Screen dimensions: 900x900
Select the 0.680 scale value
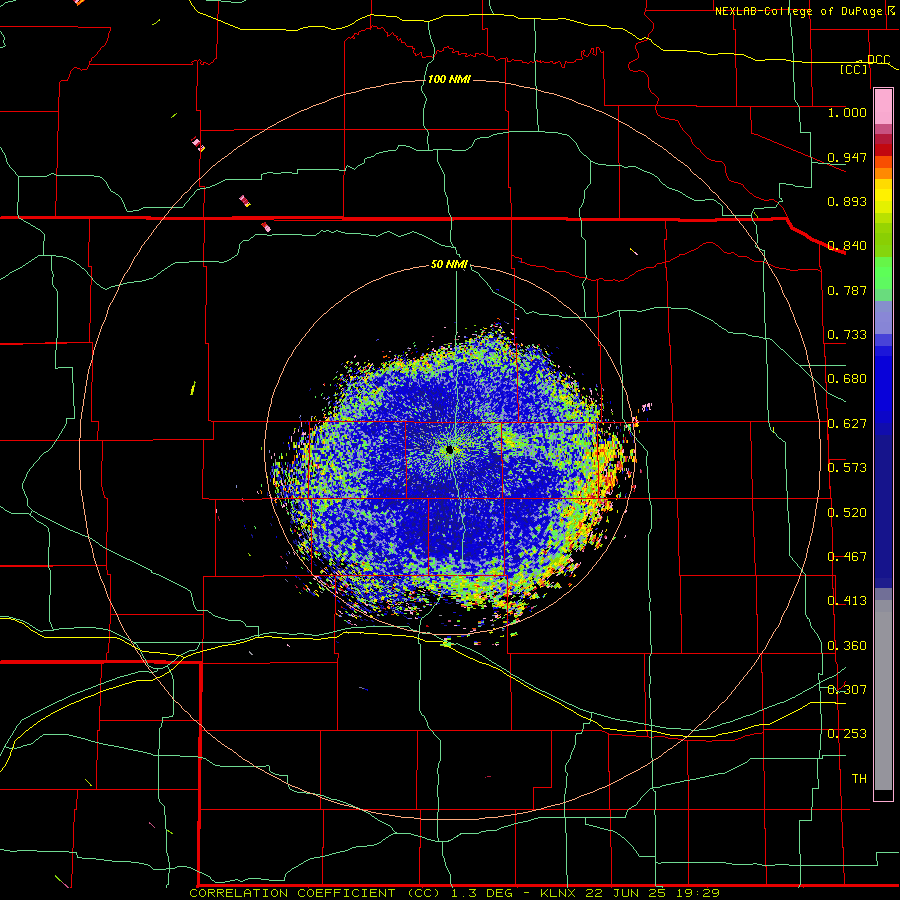[x=847, y=379]
